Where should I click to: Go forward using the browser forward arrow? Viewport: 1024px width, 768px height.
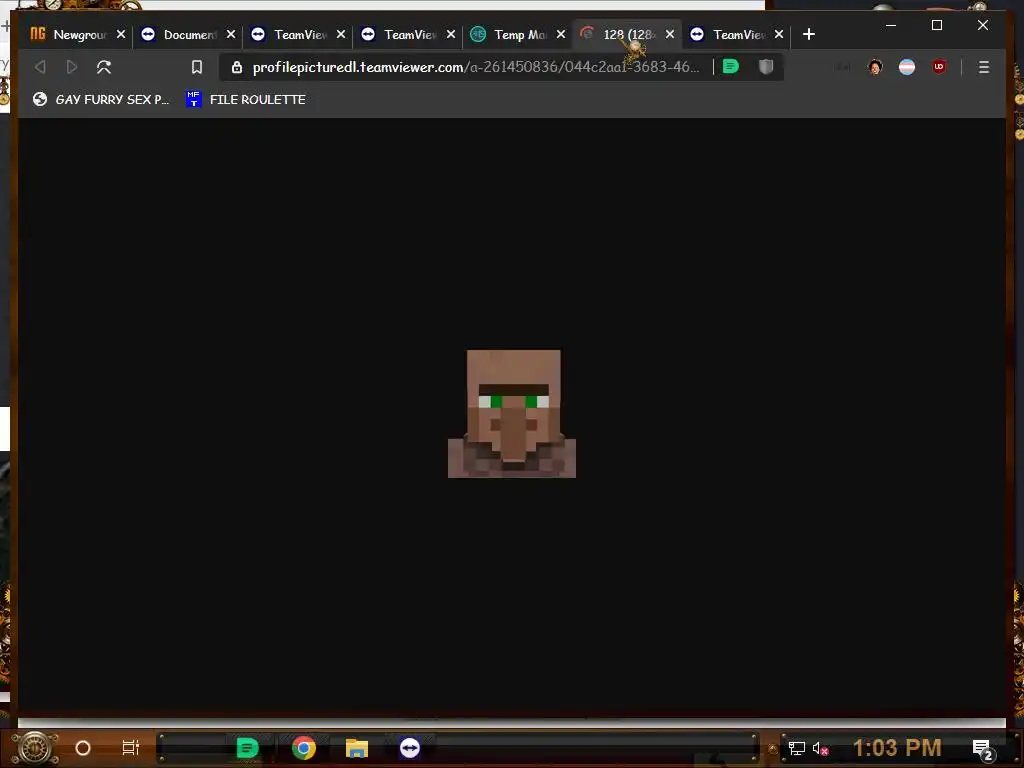pos(72,67)
